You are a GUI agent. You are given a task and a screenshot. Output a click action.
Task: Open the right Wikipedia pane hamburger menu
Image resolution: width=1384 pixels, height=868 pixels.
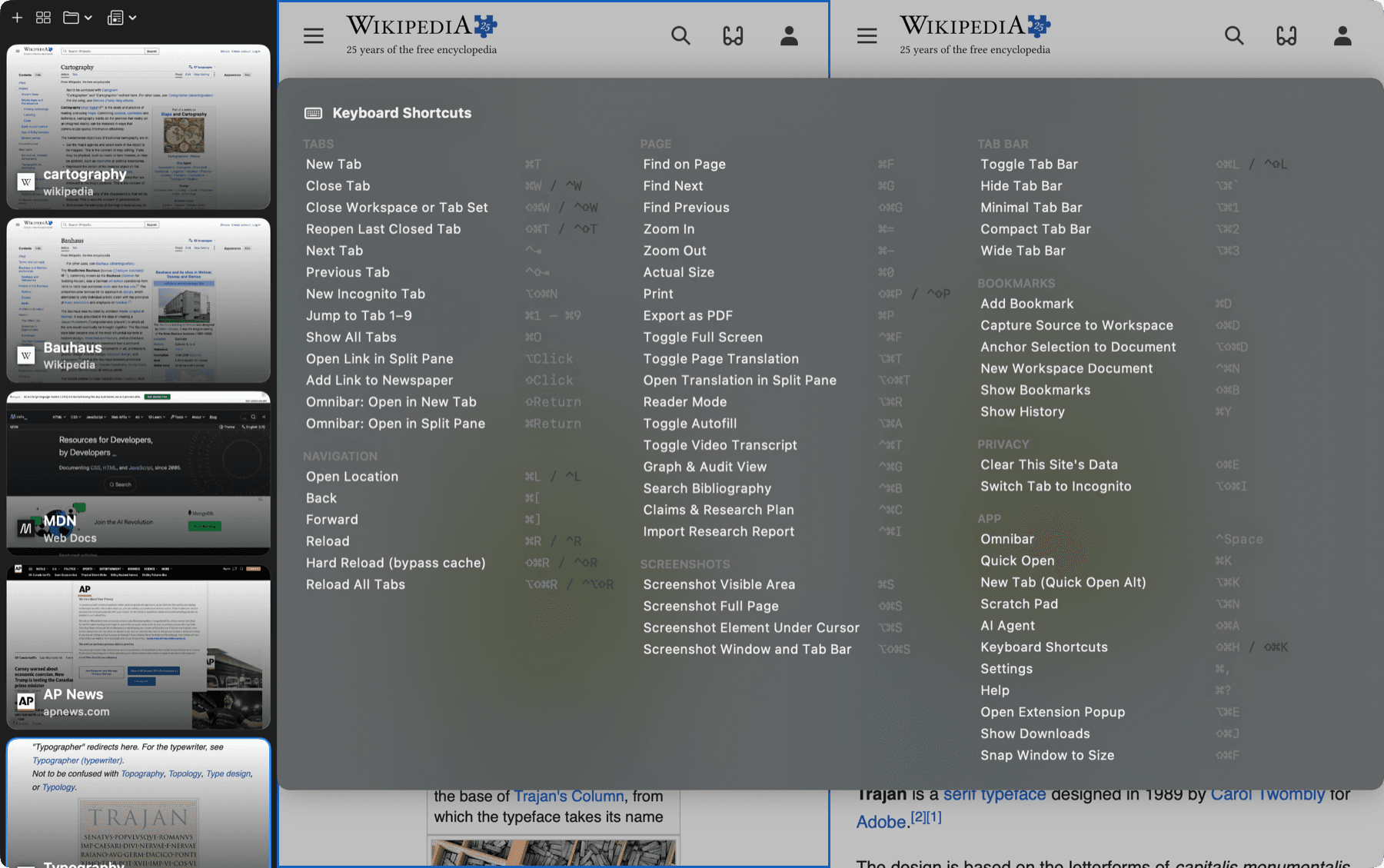click(867, 35)
